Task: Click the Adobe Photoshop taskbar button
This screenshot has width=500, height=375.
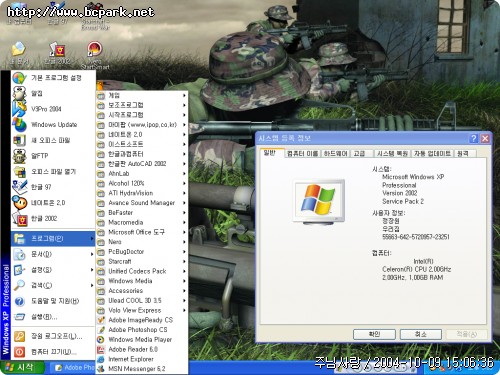Action: (73, 368)
